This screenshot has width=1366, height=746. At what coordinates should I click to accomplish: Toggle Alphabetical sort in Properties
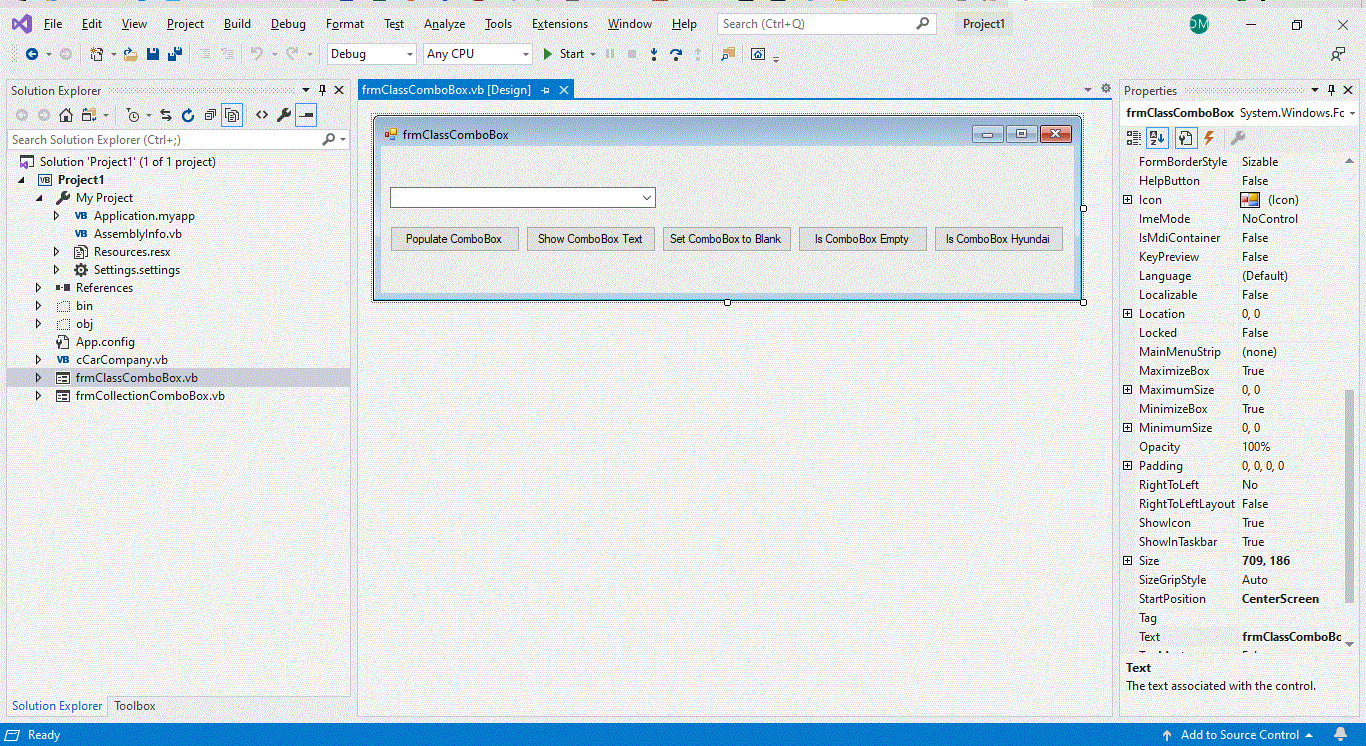pyautogui.click(x=1157, y=138)
